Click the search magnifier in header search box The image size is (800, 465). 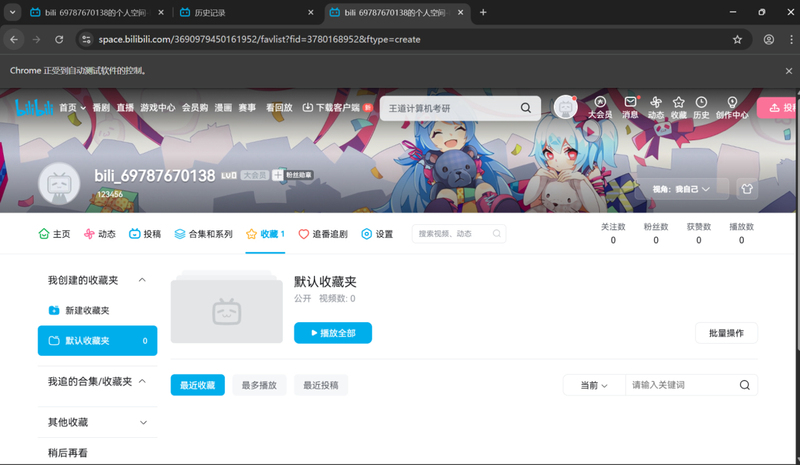tap(526, 108)
